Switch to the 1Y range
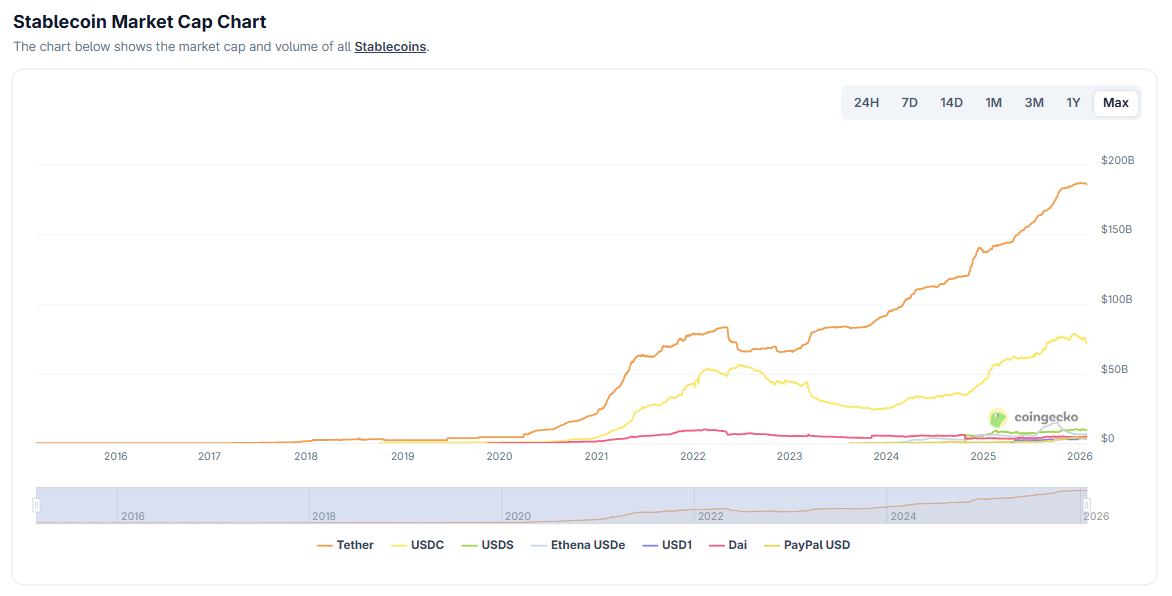 (x=1073, y=103)
